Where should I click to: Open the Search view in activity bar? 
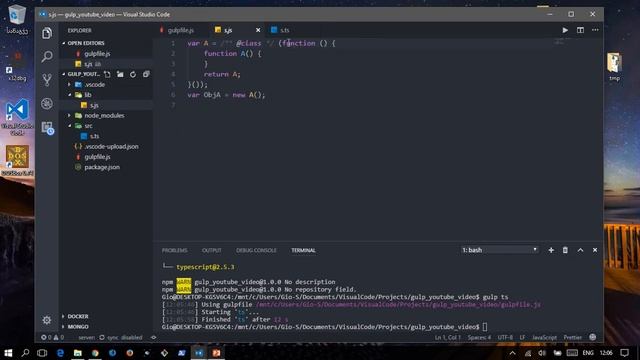(x=47, y=56)
